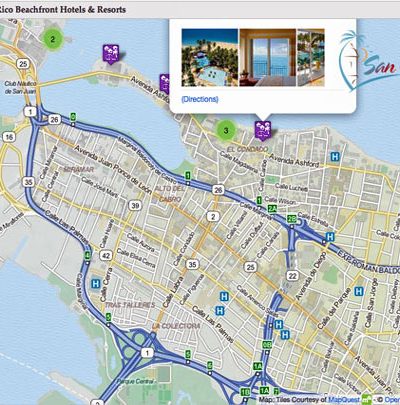Click the green cluster marker labeled 3

tap(226, 130)
